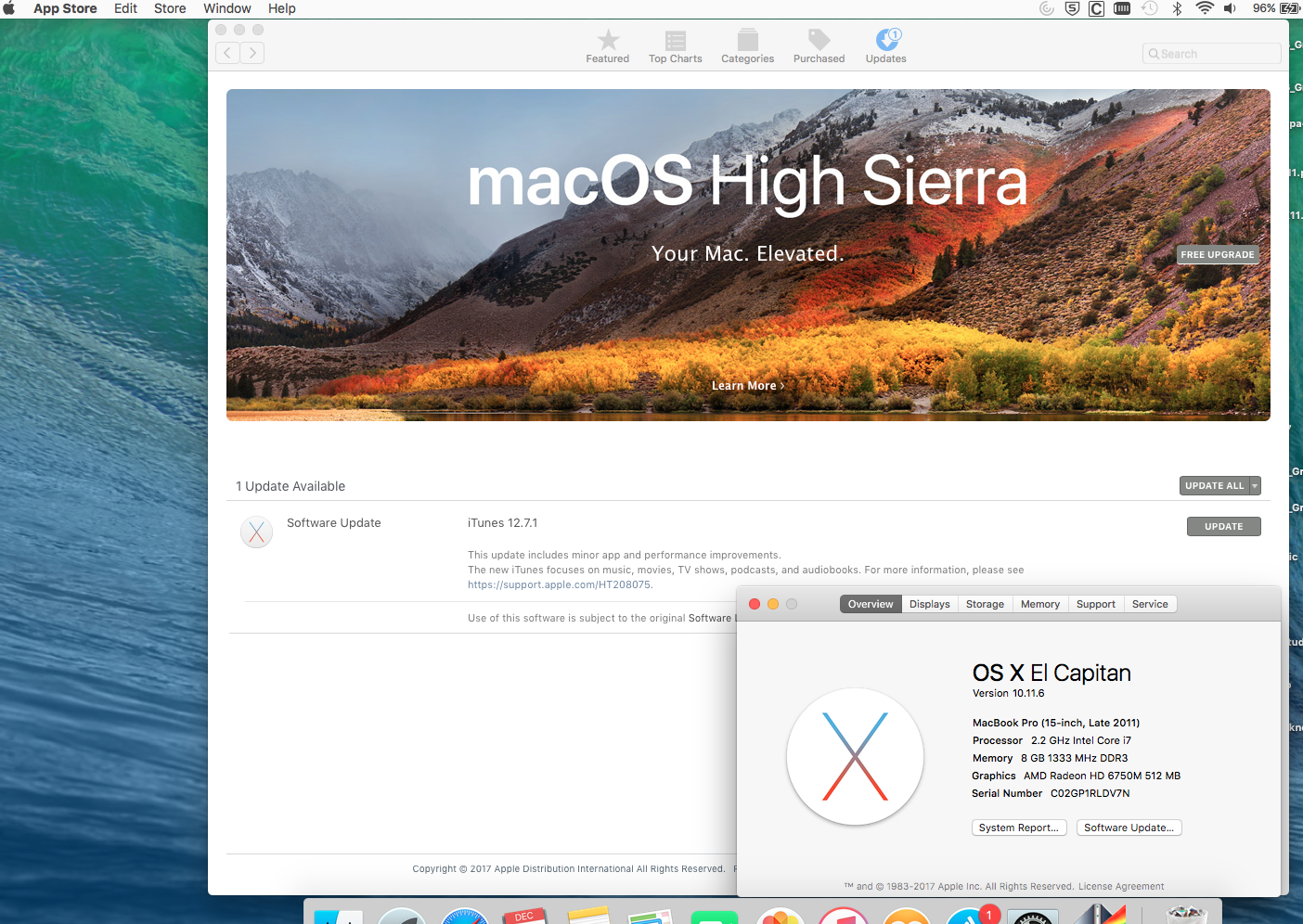Open the Featured star section

[x=608, y=46]
